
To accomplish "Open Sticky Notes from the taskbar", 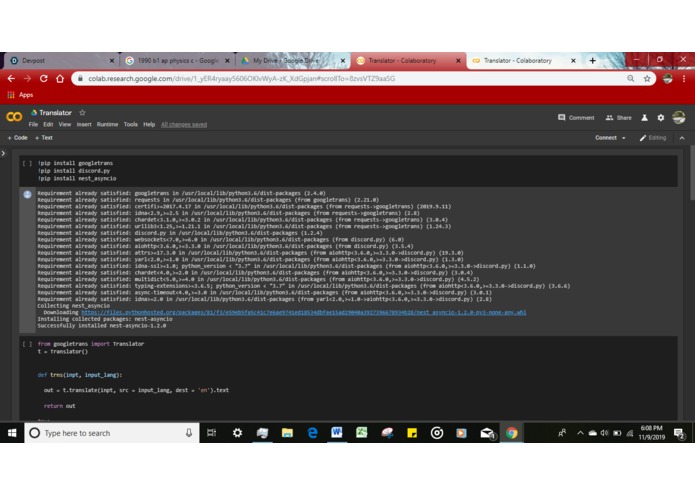I will point(412,433).
